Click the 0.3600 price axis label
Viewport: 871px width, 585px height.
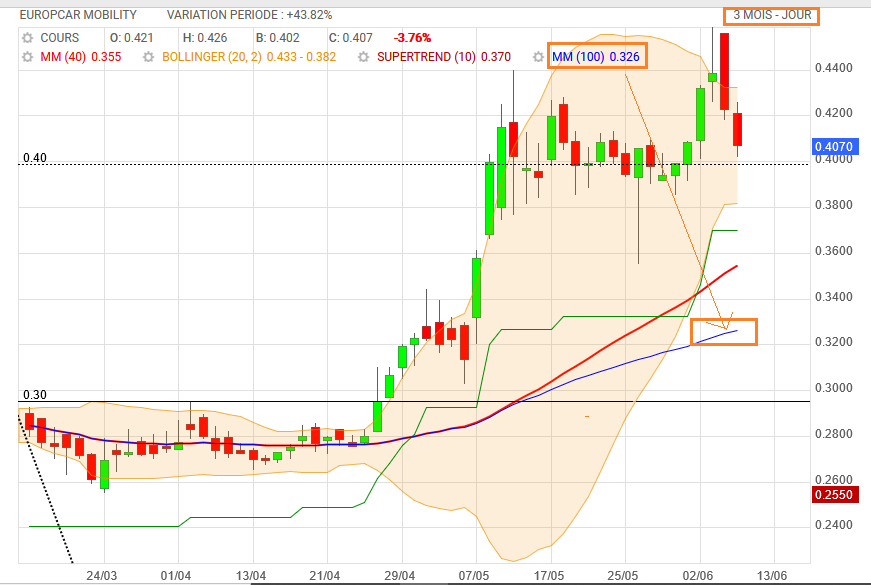click(x=834, y=251)
